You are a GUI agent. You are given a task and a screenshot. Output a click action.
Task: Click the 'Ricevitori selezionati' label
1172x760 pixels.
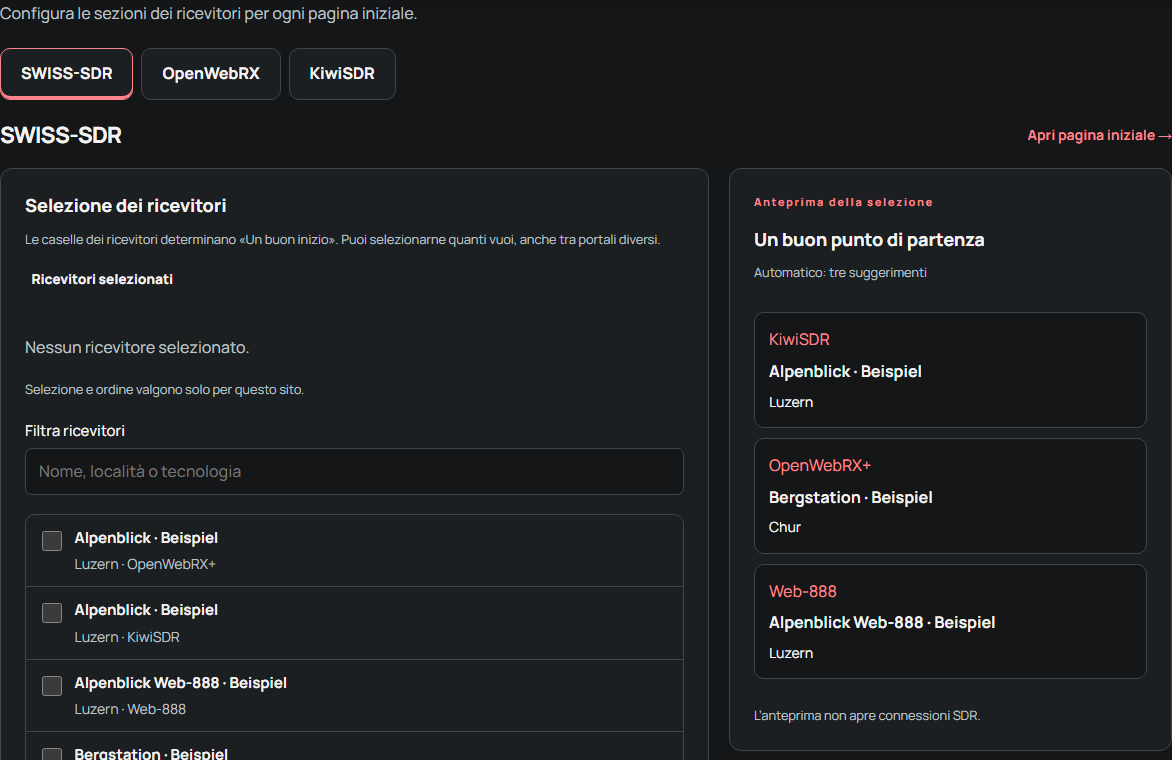(102, 279)
